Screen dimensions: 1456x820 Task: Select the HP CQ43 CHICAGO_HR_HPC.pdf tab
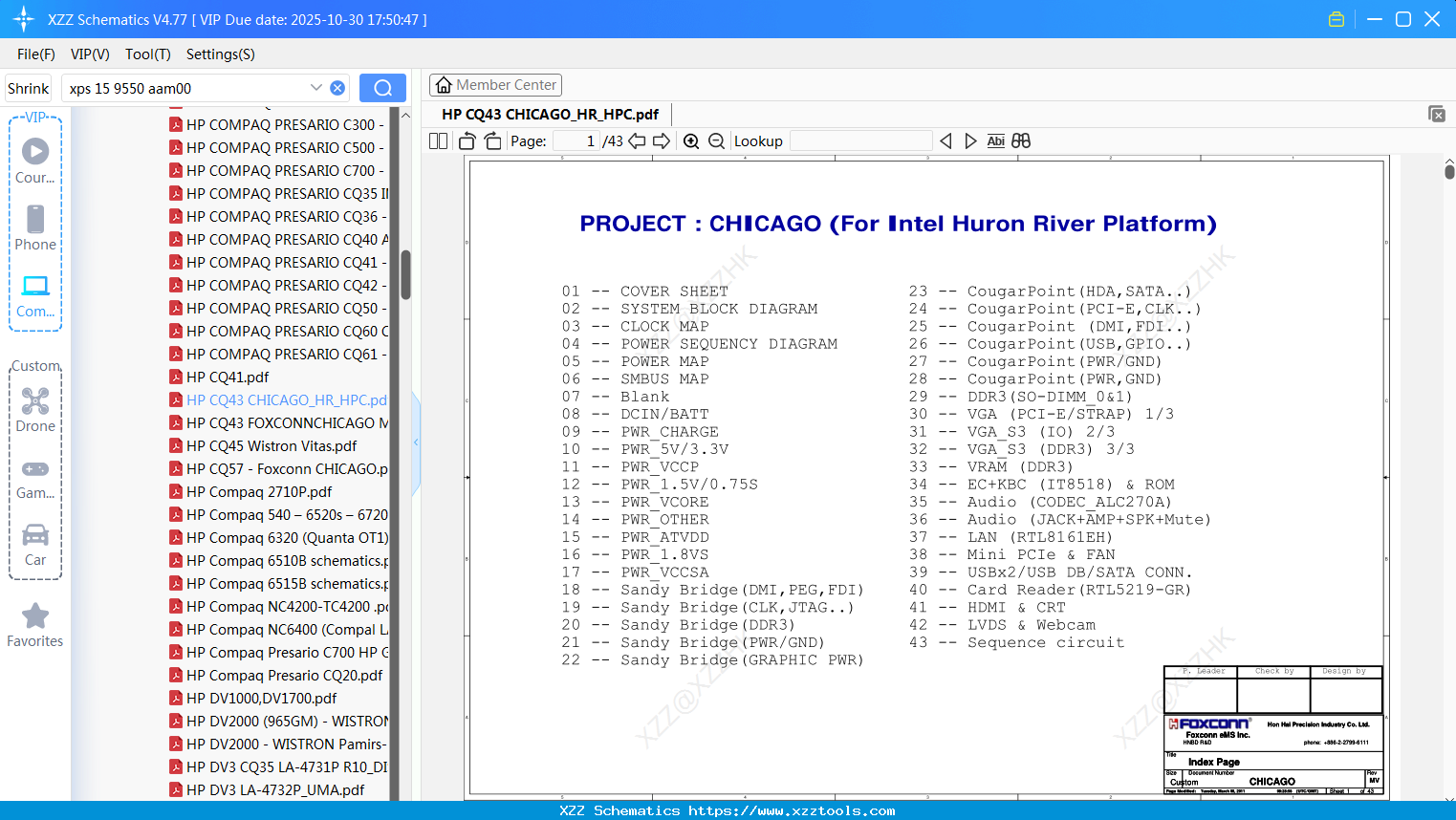(550, 114)
